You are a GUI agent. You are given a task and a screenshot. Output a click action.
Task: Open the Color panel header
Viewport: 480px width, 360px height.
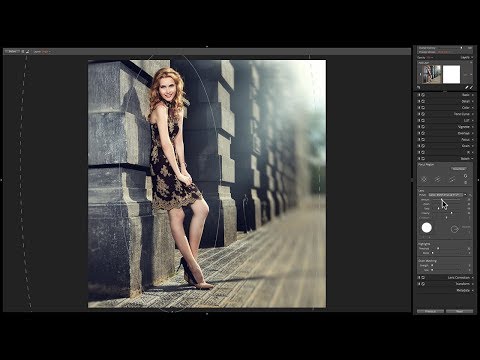coord(445,108)
